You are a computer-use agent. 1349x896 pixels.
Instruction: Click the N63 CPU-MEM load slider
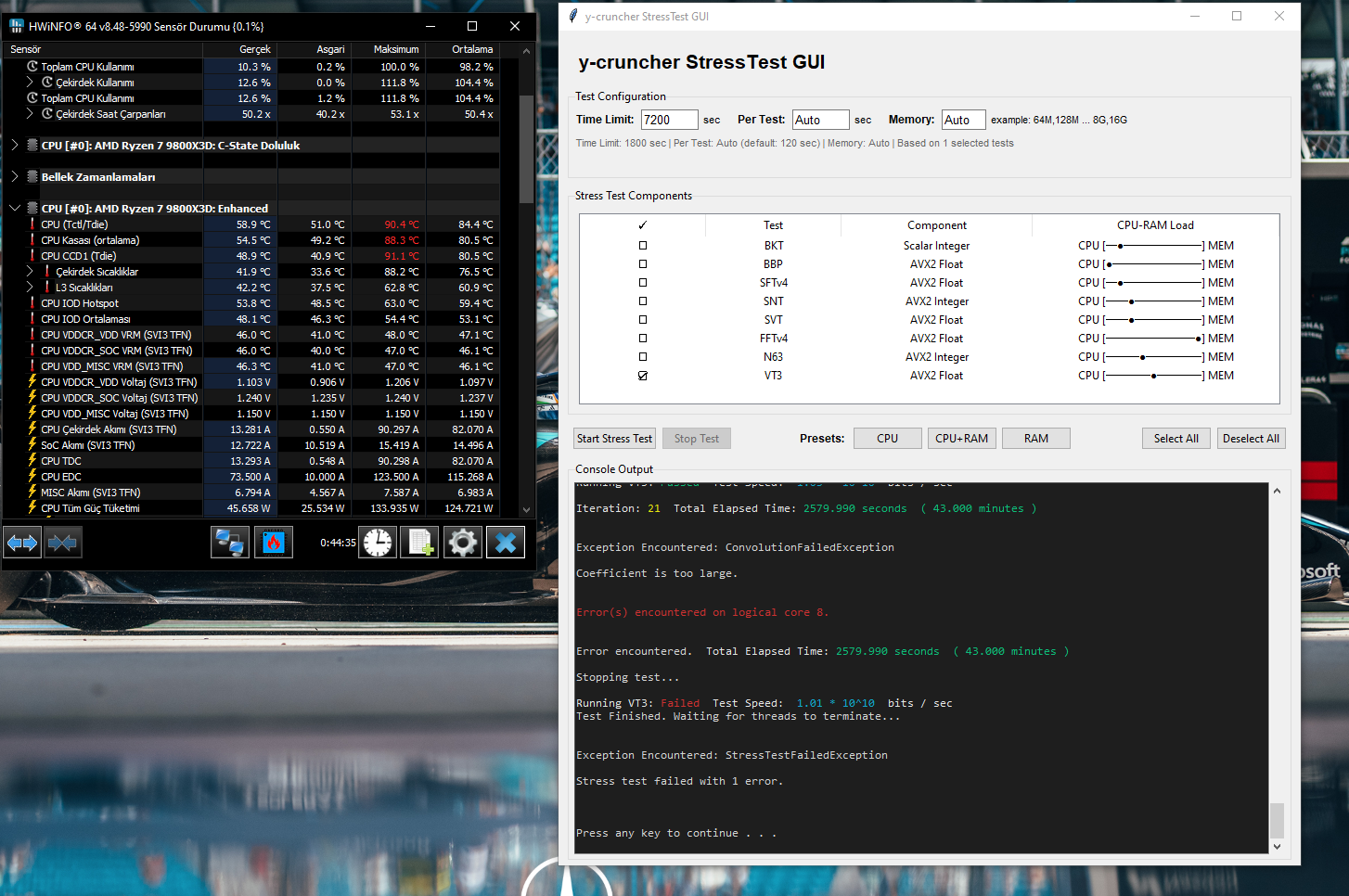click(x=1154, y=357)
